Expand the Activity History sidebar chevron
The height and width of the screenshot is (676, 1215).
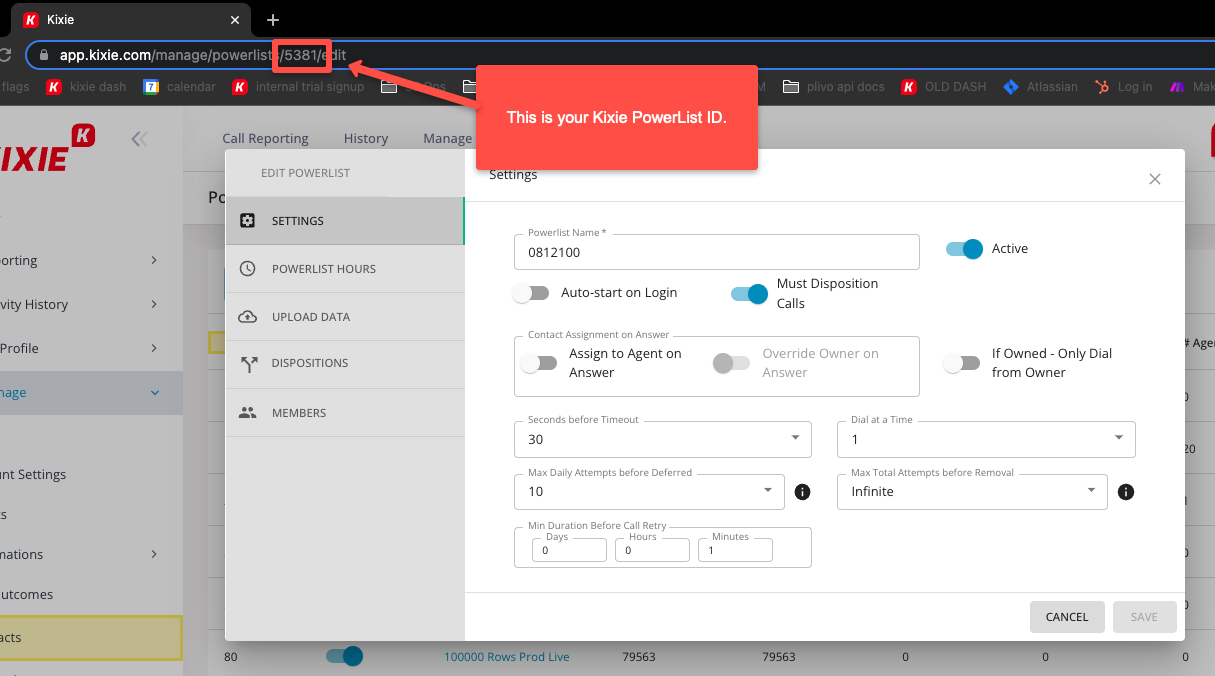(x=154, y=304)
